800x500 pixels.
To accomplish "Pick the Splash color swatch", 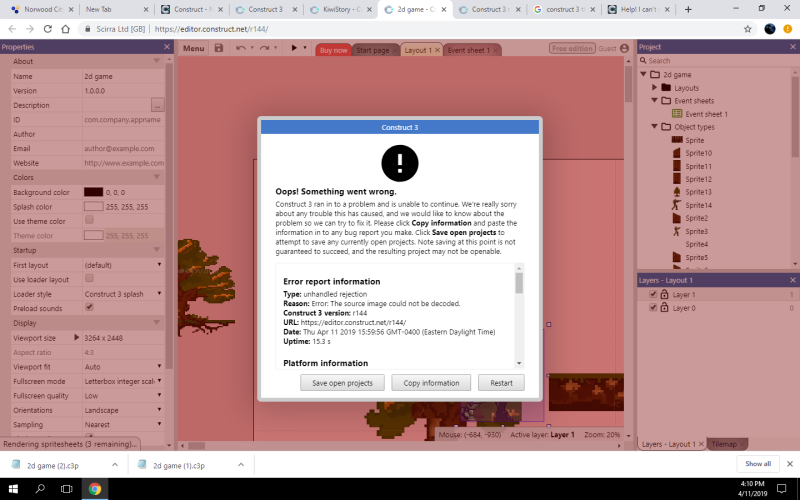I will 93,206.
